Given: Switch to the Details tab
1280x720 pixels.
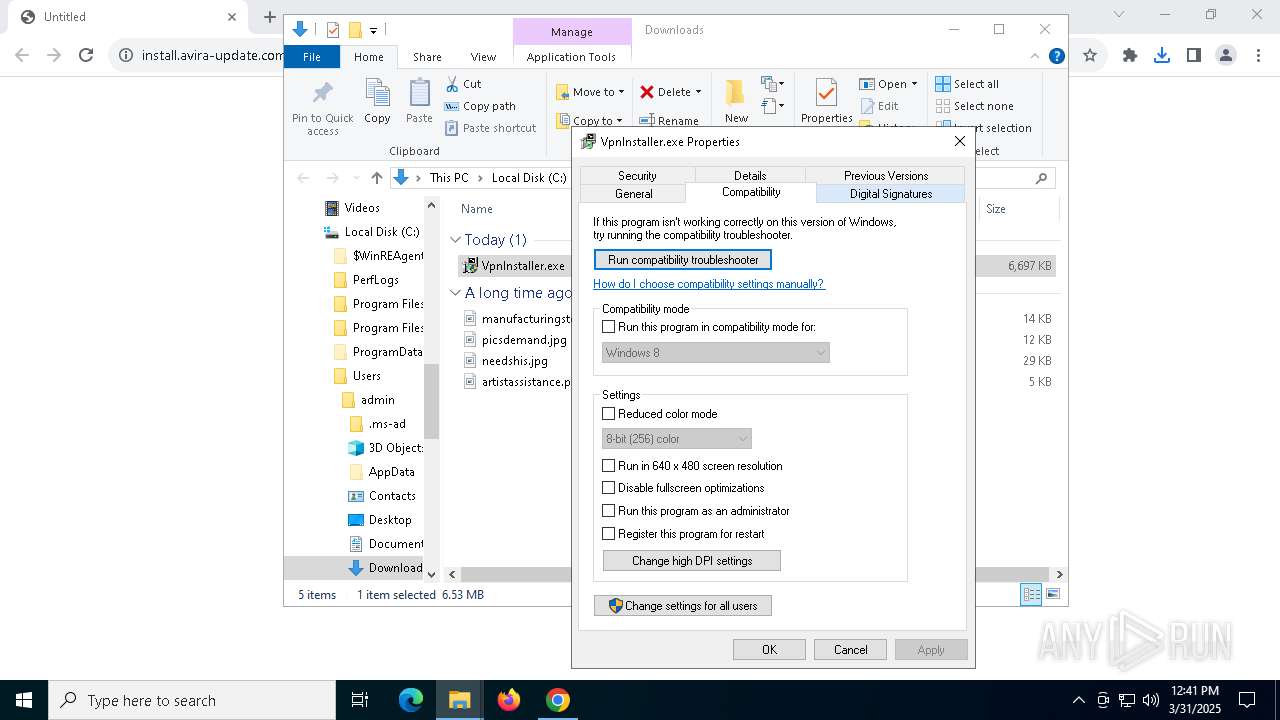Looking at the screenshot, I should click(x=750, y=175).
